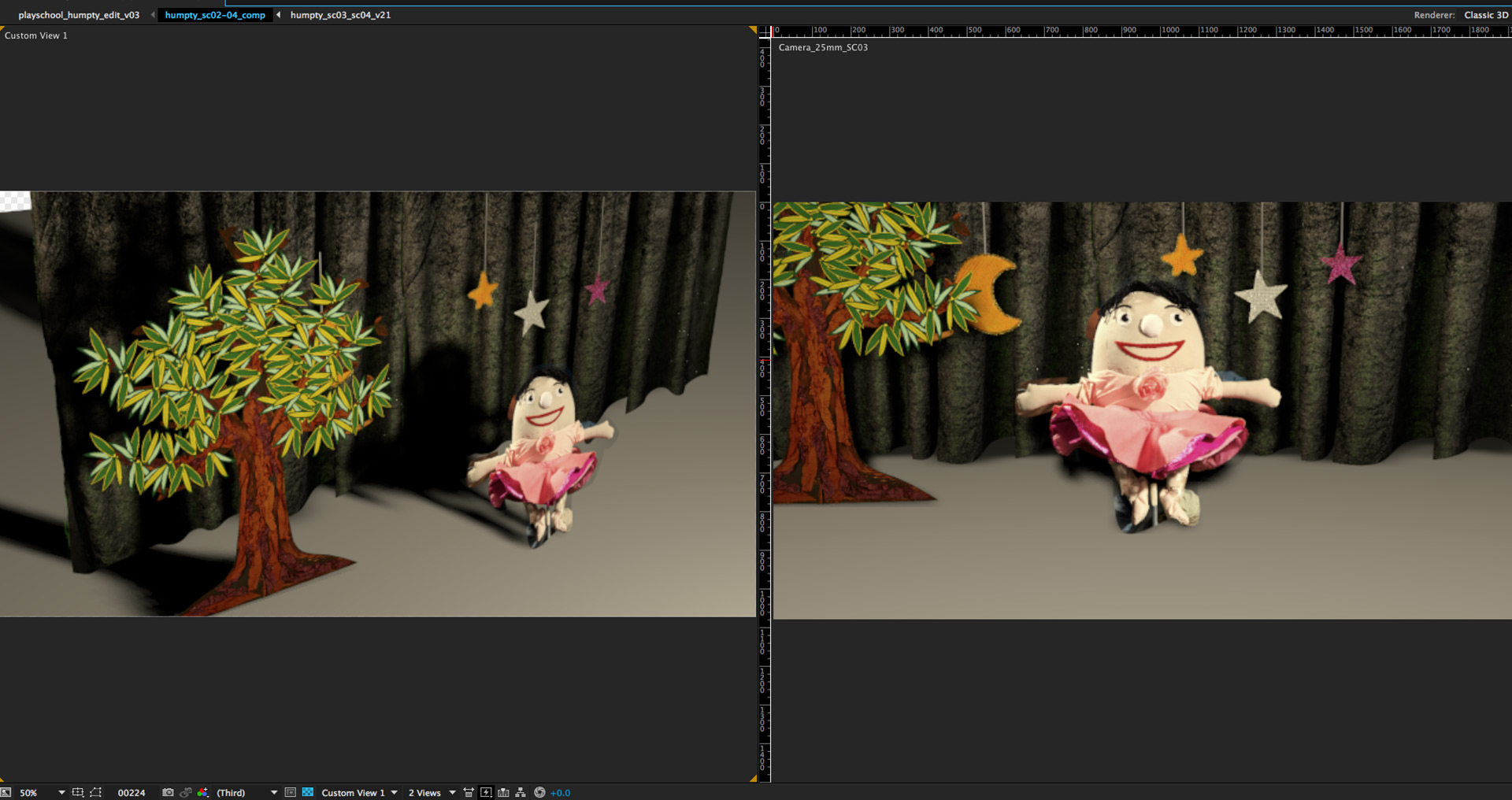Select the humpty_sc02-04_comp tab
The width and height of the screenshot is (1512, 800).
(215, 15)
